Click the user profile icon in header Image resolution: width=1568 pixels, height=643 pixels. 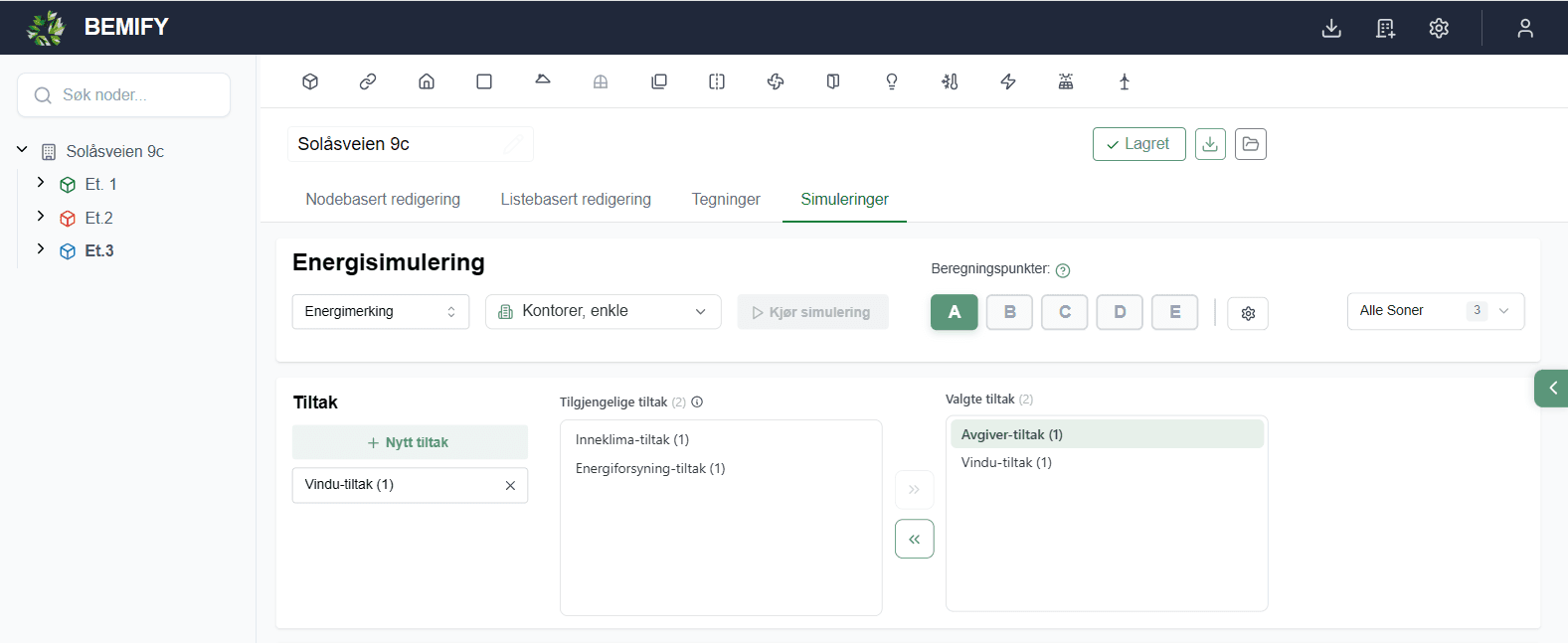tap(1525, 28)
